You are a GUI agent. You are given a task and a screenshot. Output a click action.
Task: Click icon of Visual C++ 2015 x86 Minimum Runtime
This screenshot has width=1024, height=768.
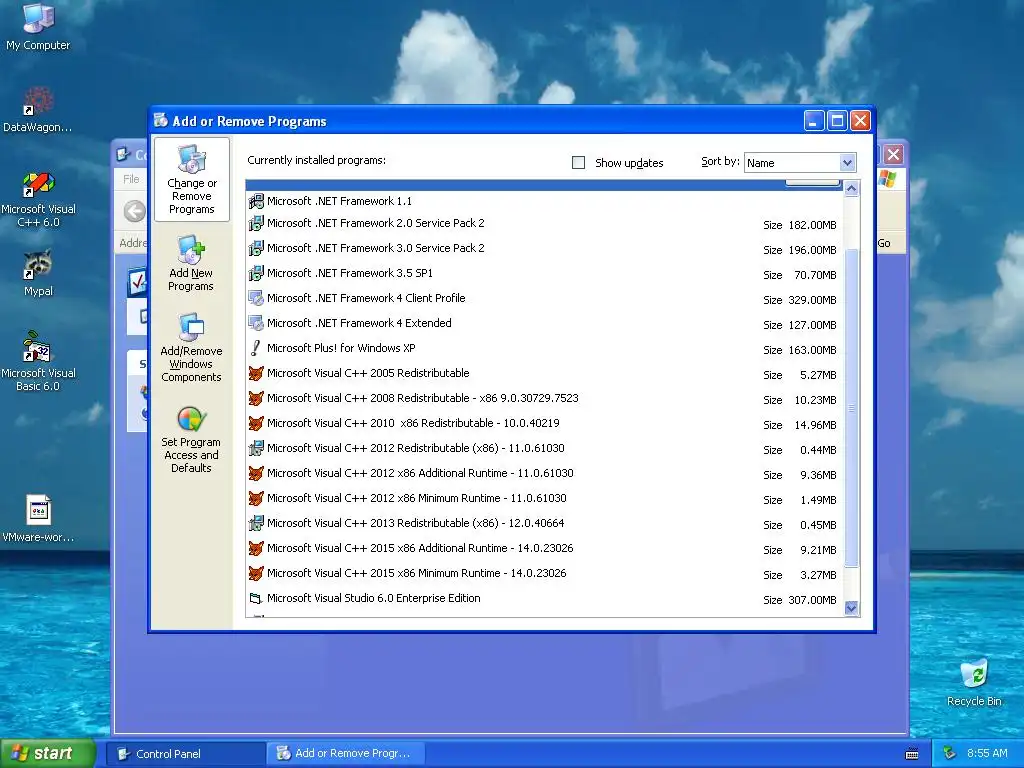(x=256, y=573)
